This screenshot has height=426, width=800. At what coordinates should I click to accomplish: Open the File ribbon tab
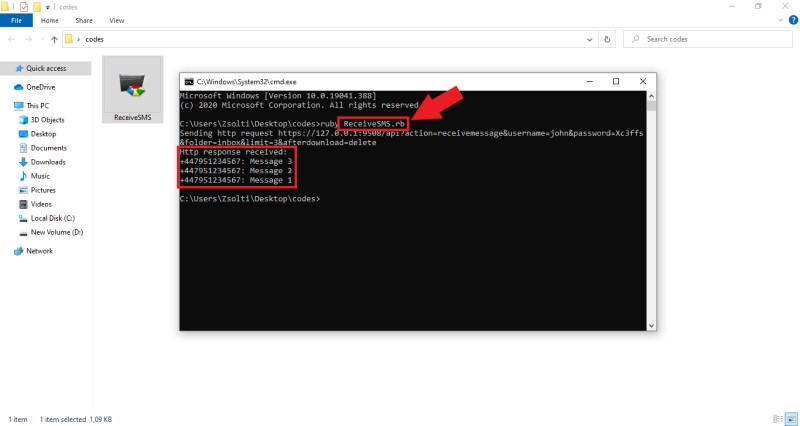point(16,20)
